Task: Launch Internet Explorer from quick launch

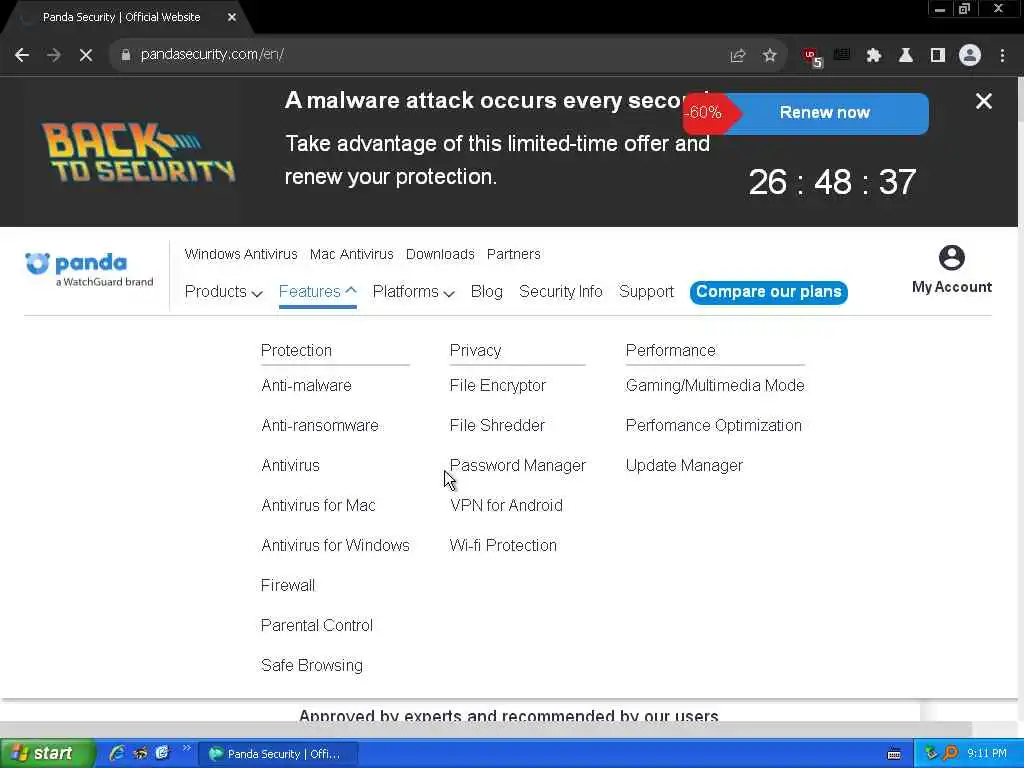Action: pyautogui.click(x=117, y=753)
